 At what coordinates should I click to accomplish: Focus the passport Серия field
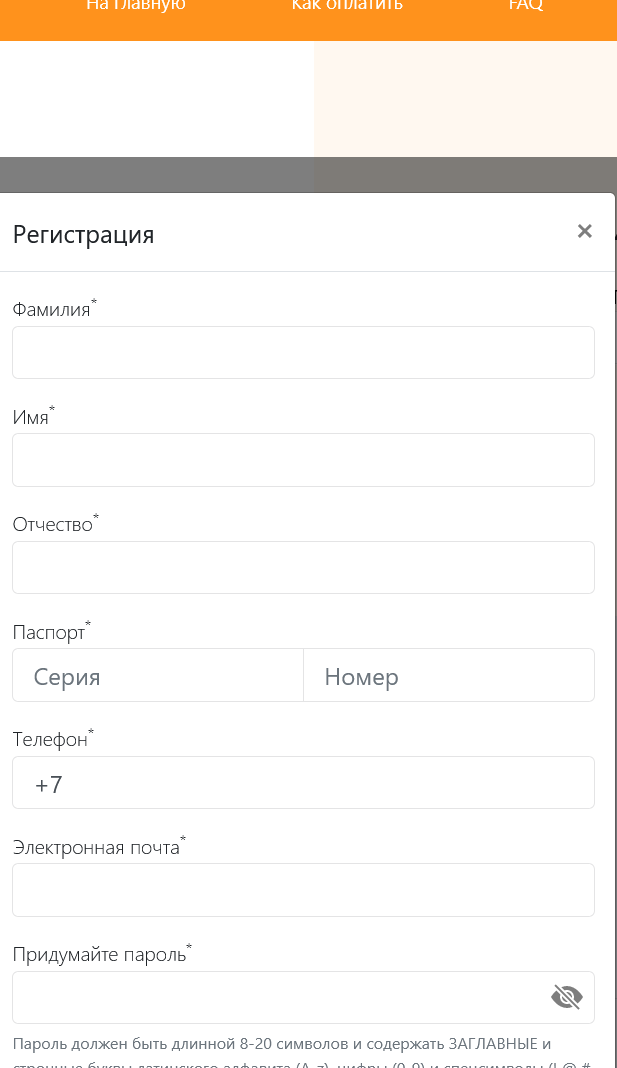(158, 675)
